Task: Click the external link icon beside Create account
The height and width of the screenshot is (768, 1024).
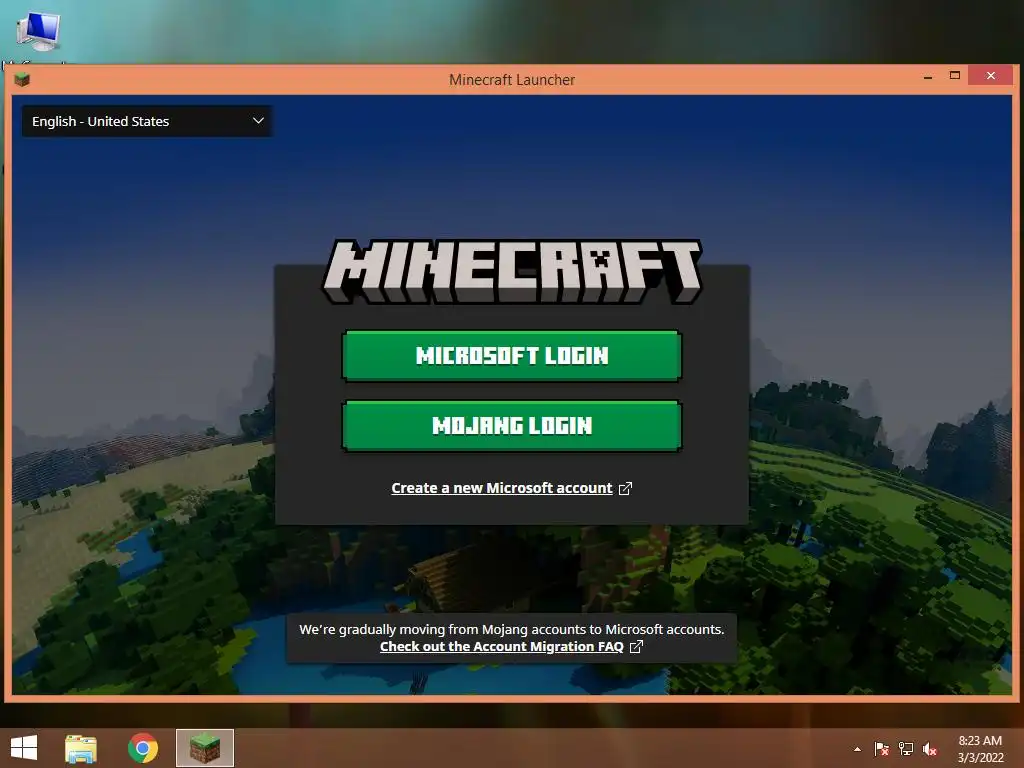Action: click(x=625, y=488)
